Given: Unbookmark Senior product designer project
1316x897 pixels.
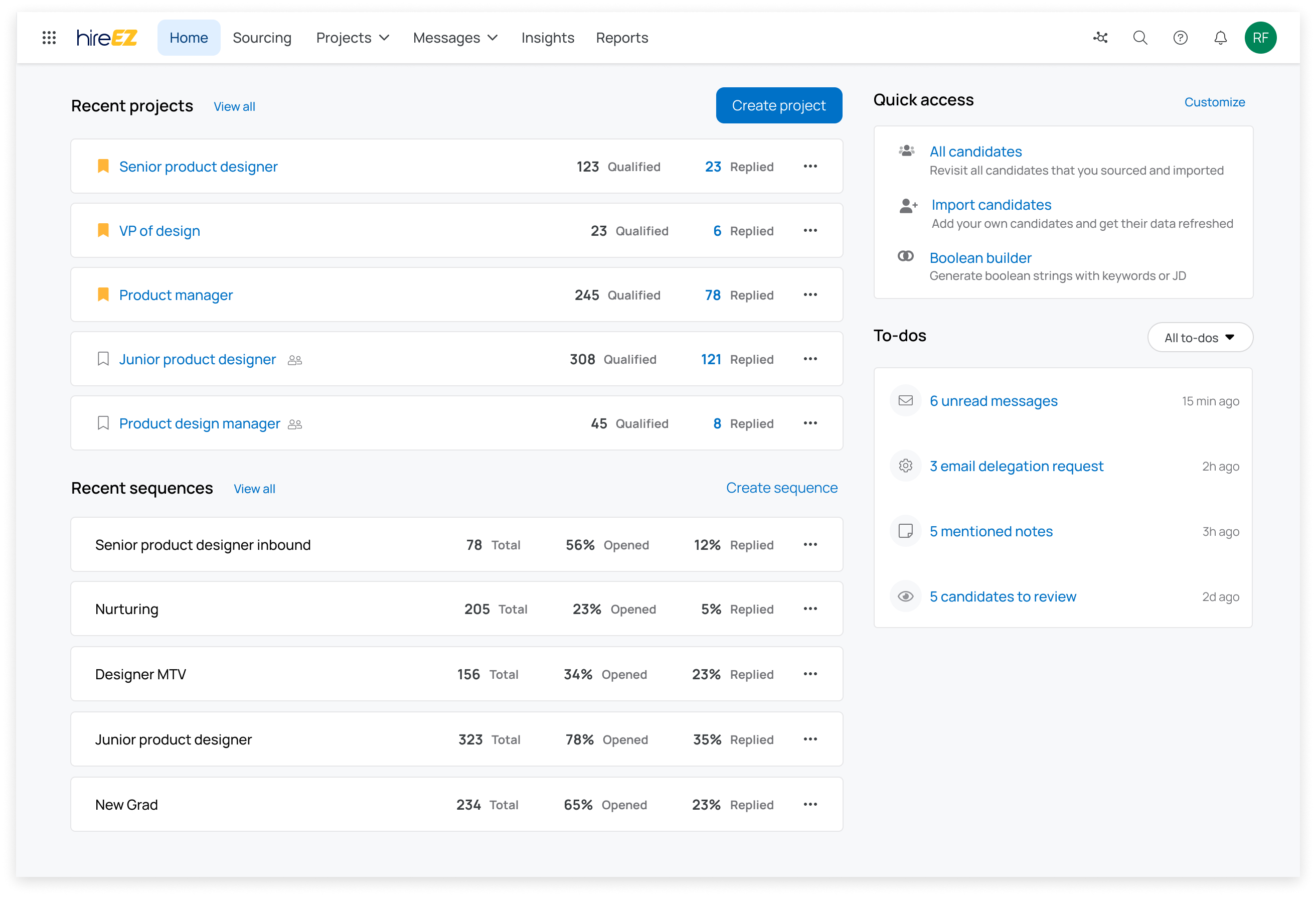Looking at the screenshot, I should pyautogui.click(x=103, y=167).
